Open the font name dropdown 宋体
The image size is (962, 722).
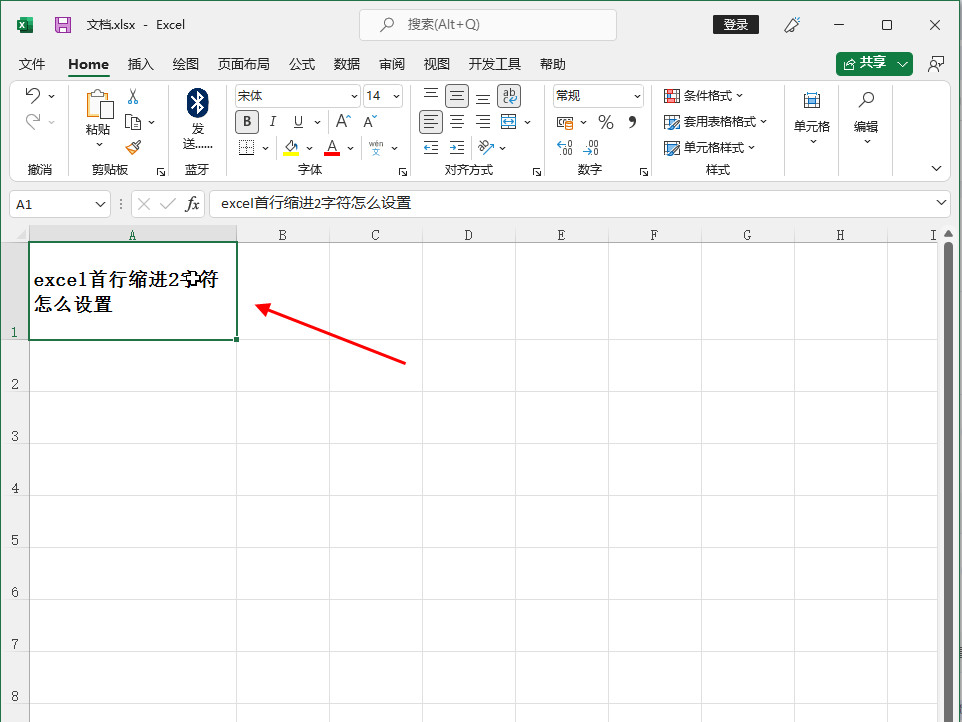click(x=354, y=96)
